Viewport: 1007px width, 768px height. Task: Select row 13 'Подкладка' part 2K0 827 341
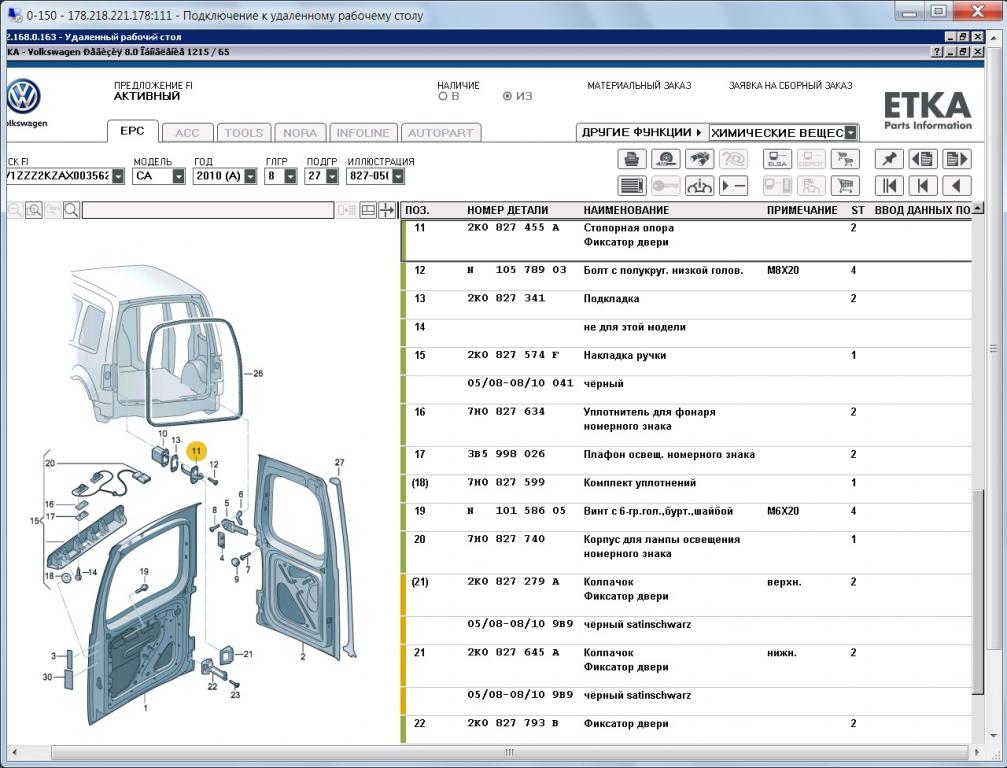(x=686, y=304)
